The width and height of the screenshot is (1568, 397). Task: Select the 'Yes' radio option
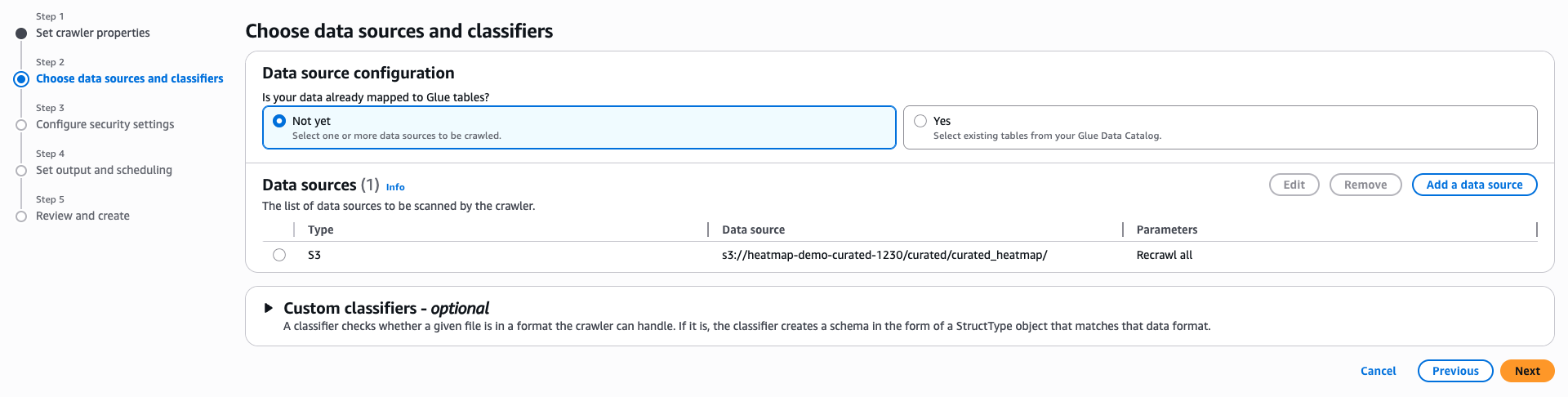pos(920,121)
